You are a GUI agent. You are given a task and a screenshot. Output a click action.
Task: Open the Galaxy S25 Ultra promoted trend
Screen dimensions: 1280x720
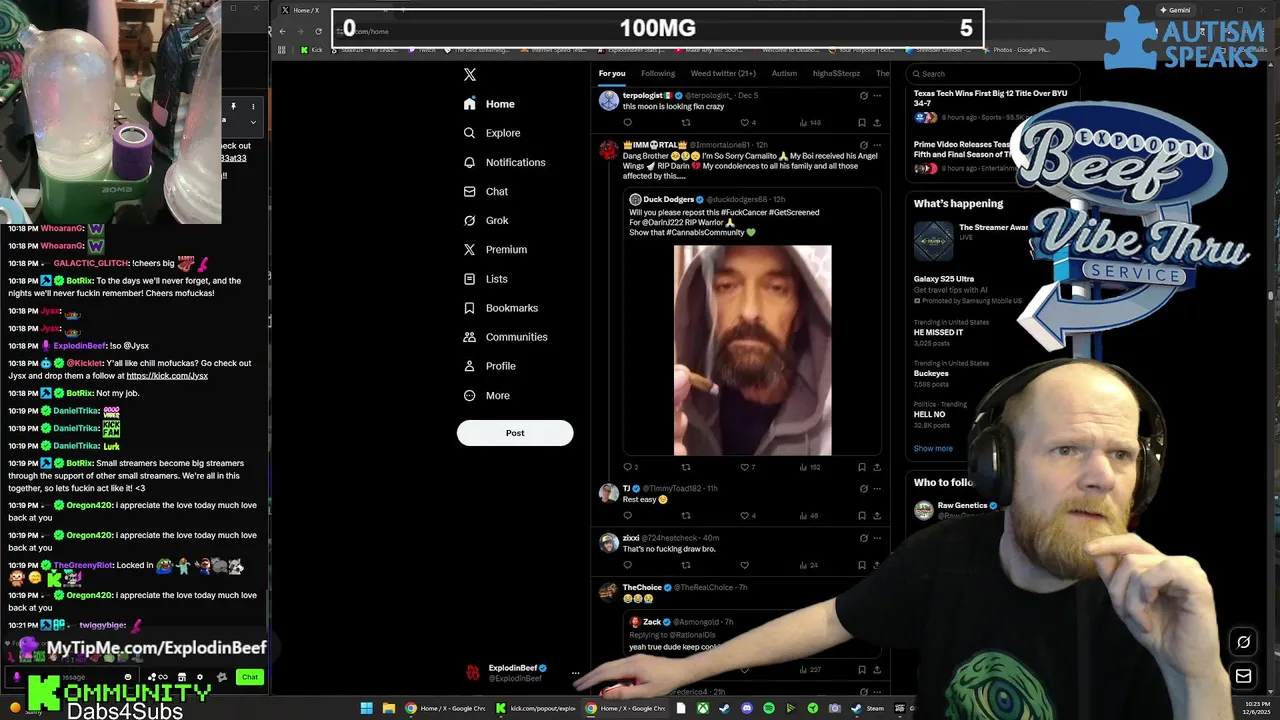pos(944,279)
